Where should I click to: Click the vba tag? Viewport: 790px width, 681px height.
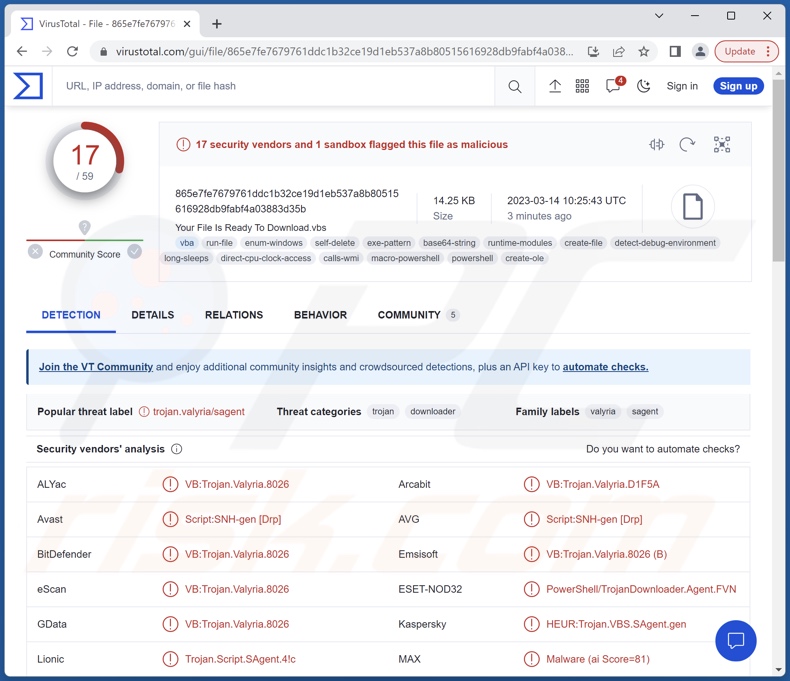point(187,243)
